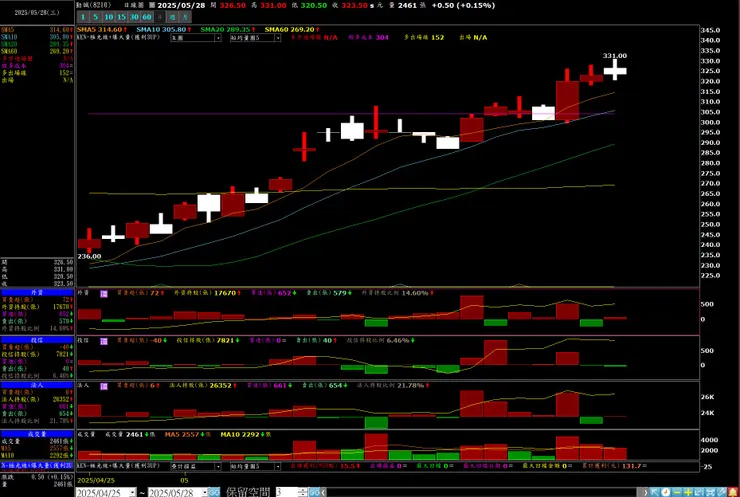740x497 pixels.
Task: Select the monthly (月) timeframe button
Action: [x=185, y=17]
